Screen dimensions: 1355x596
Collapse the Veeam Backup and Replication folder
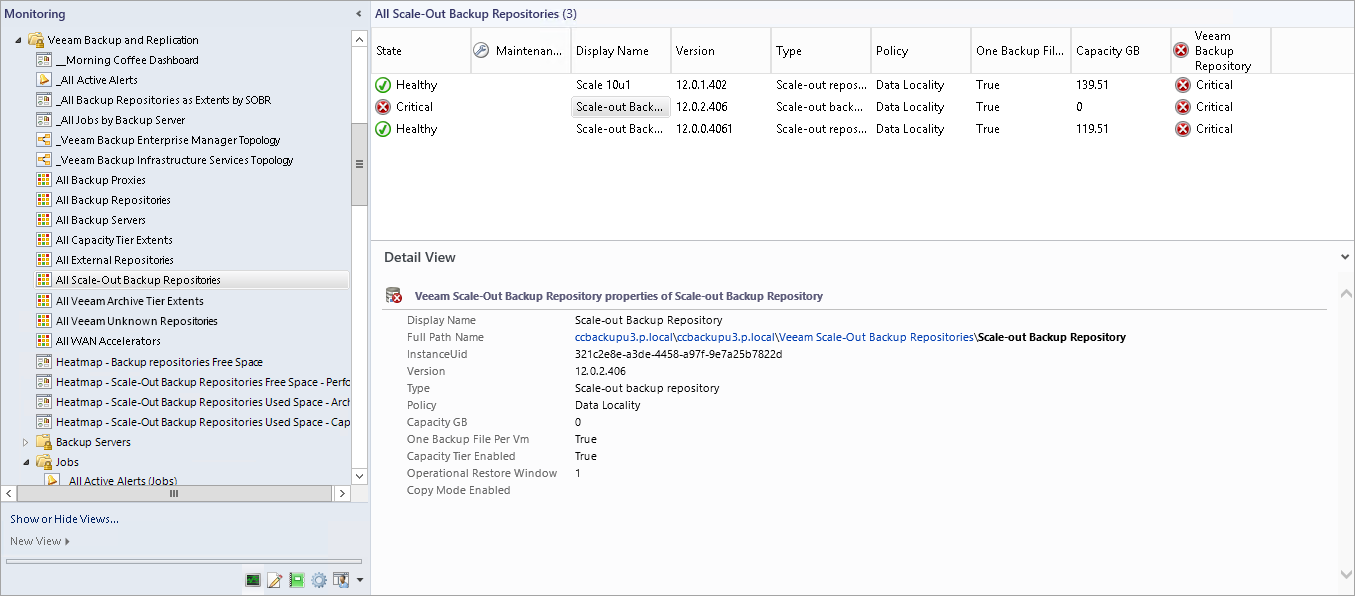[x=18, y=40]
